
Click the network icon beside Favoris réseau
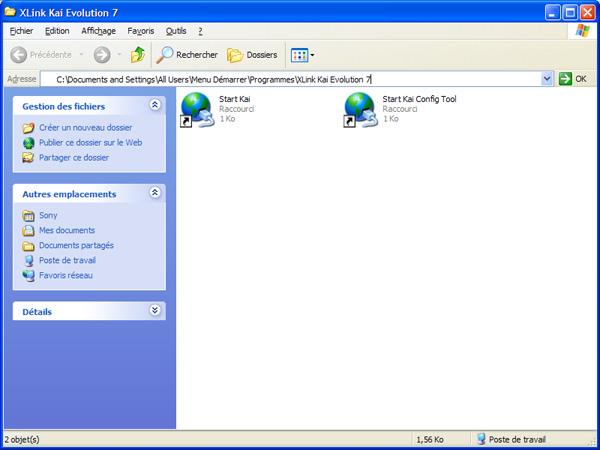click(28, 276)
